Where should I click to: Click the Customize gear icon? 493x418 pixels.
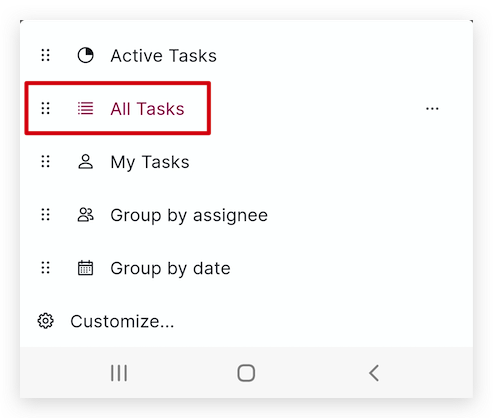(45, 321)
